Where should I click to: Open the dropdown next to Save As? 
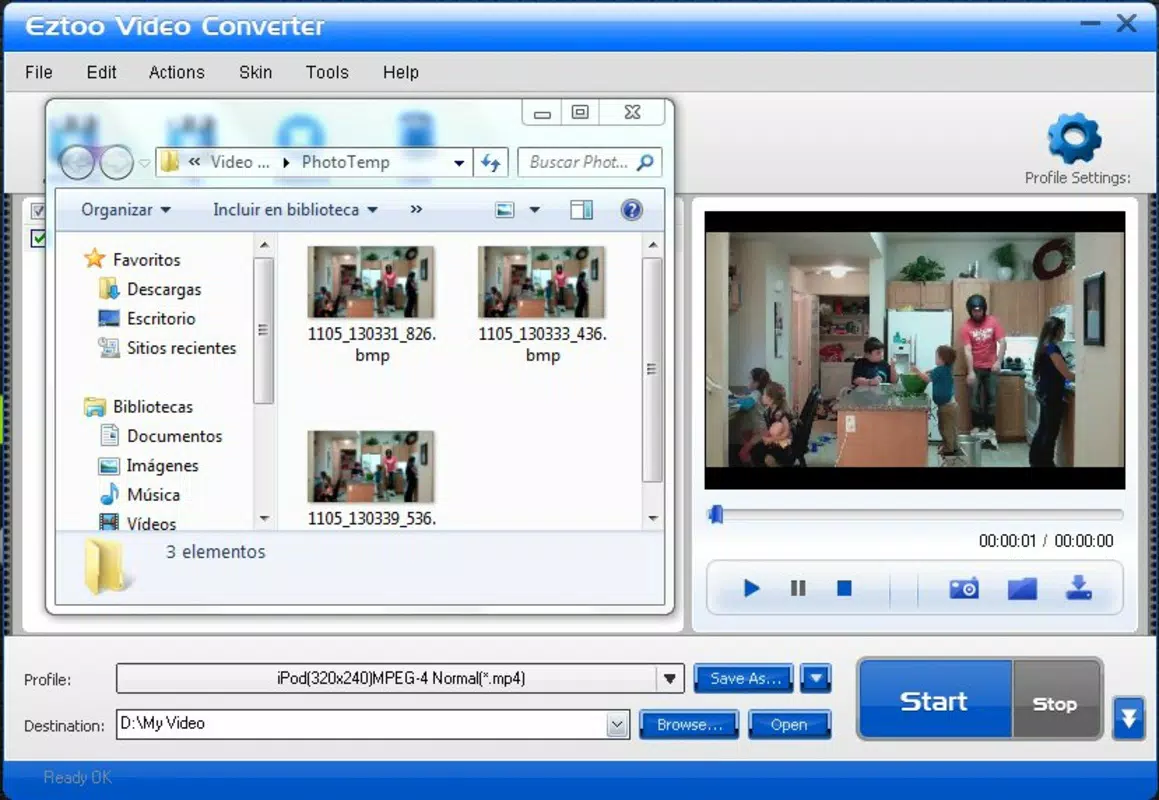pos(815,678)
